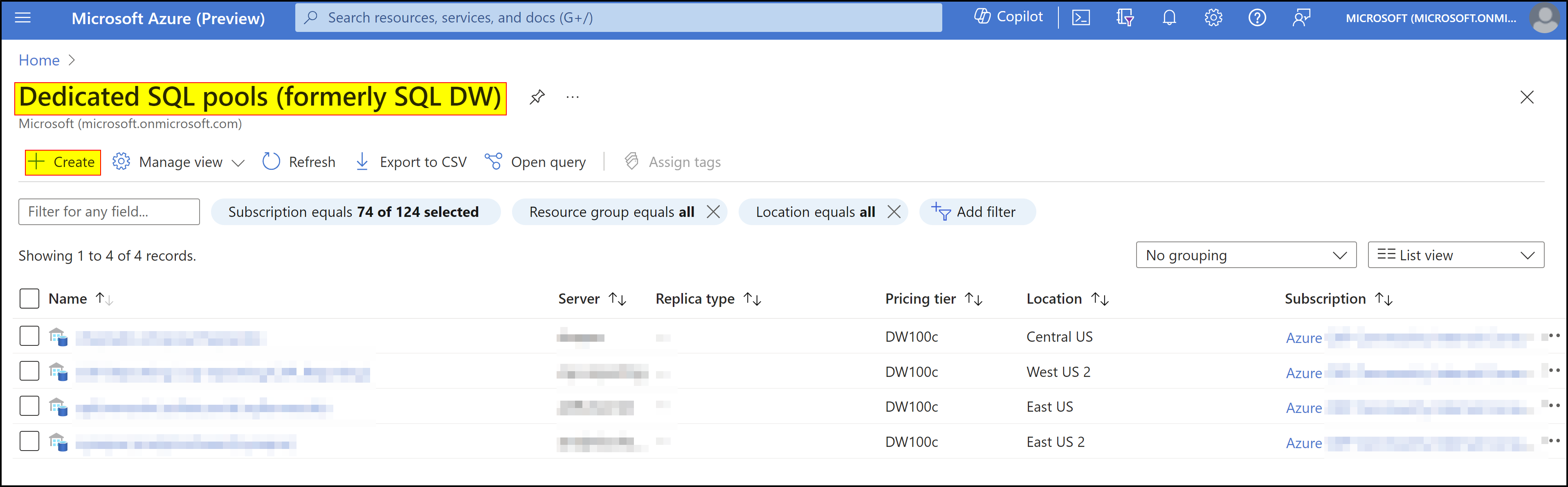1568x487 pixels.
Task: Check the select-all header checkbox
Action: (29, 299)
